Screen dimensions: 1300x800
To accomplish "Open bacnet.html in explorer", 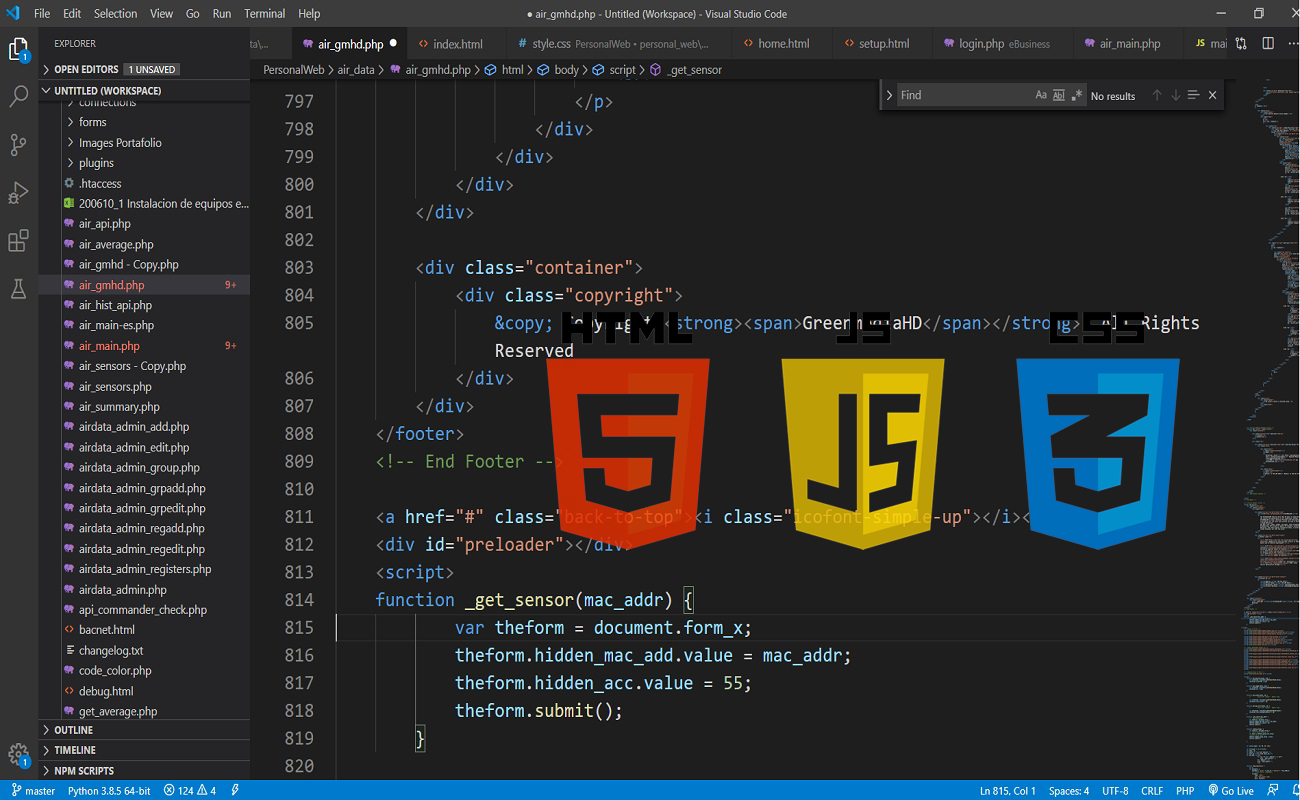I will click(144, 630).
